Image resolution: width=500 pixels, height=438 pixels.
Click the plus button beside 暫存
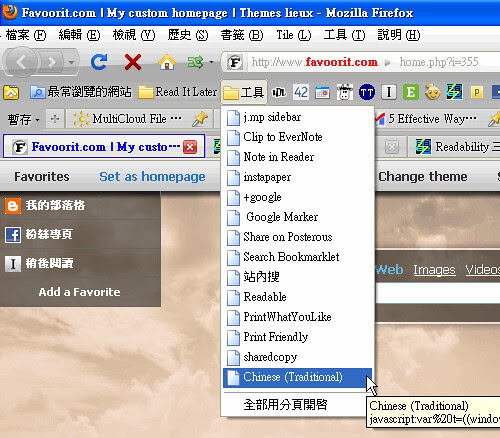(x=55, y=119)
